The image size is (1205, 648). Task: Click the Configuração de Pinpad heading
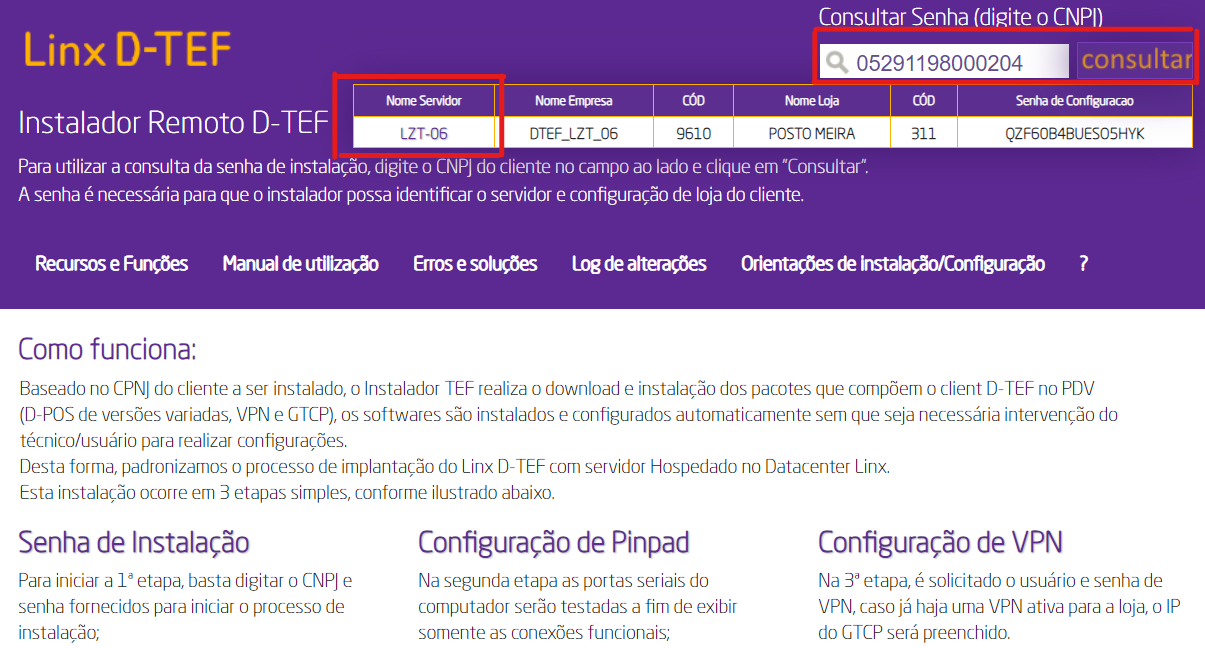pyautogui.click(x=554, y=543)
